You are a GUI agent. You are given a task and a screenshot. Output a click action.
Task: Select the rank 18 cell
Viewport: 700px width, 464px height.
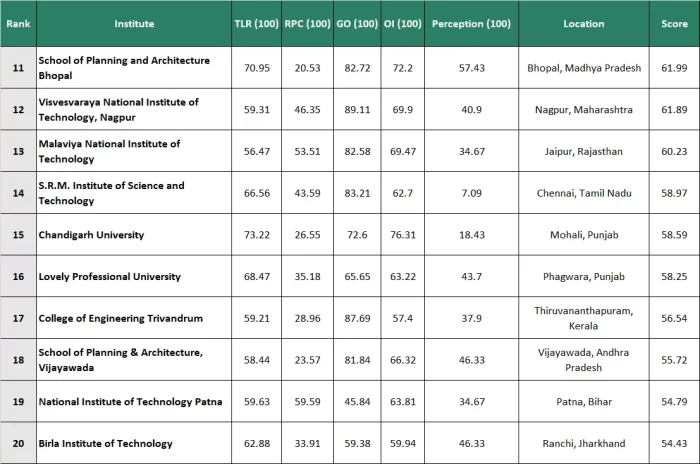click(17, 360)
